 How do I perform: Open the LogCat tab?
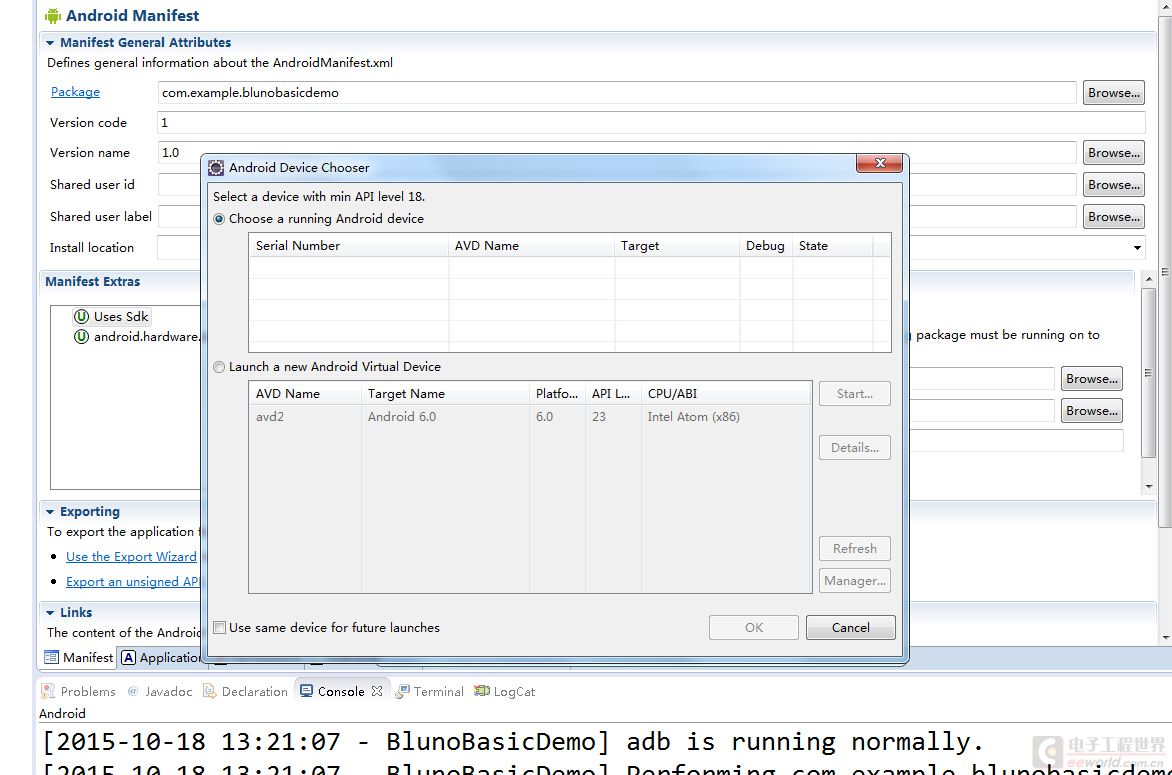click(505, 691)
